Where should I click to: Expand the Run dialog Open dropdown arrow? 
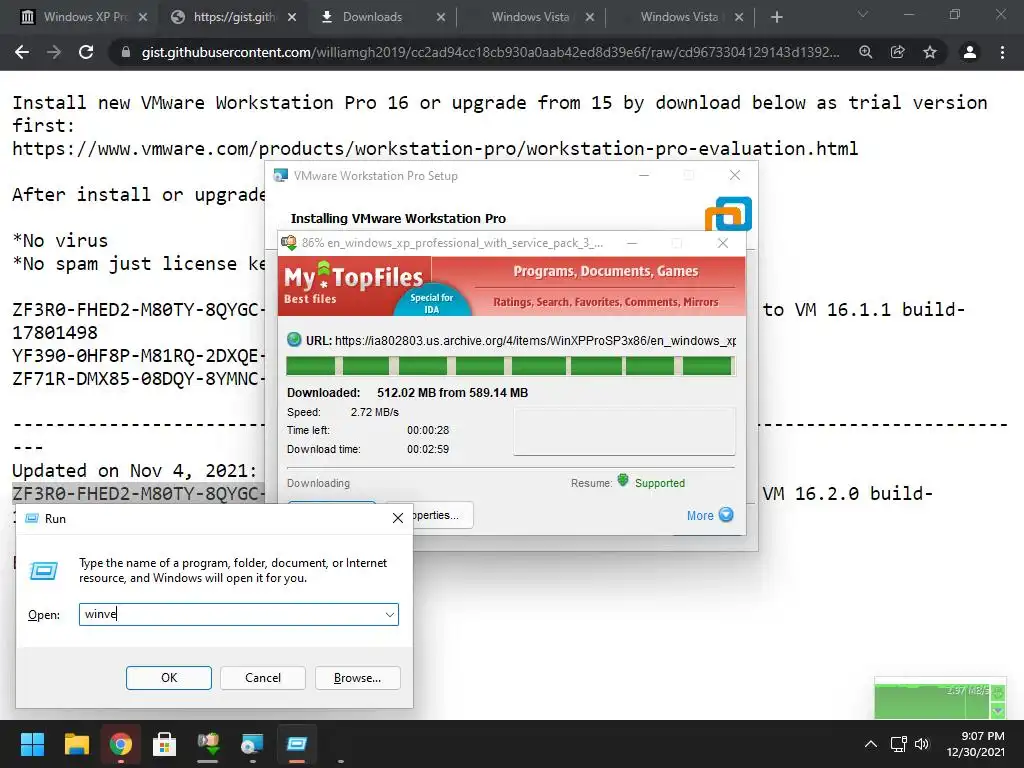(x=390, y=615)
